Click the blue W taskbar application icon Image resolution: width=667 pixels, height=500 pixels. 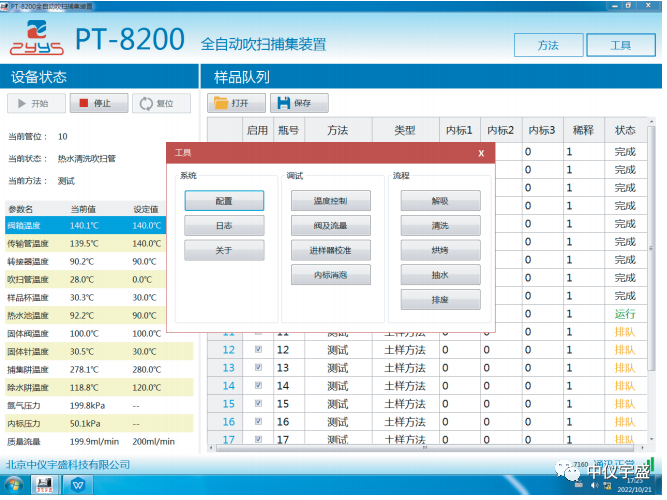click(x=77, y=485)
